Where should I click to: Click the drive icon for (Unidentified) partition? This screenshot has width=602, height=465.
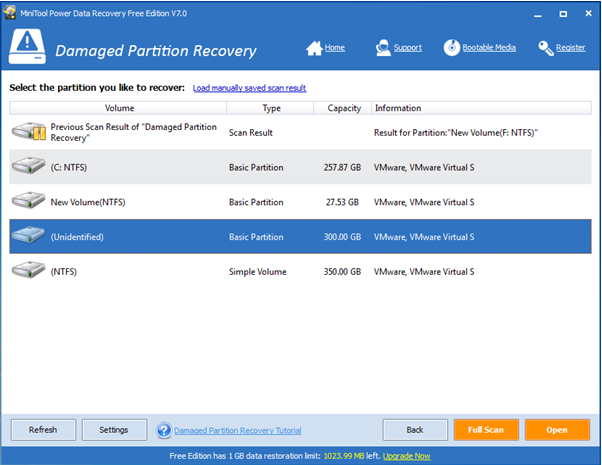click(28, 235)
